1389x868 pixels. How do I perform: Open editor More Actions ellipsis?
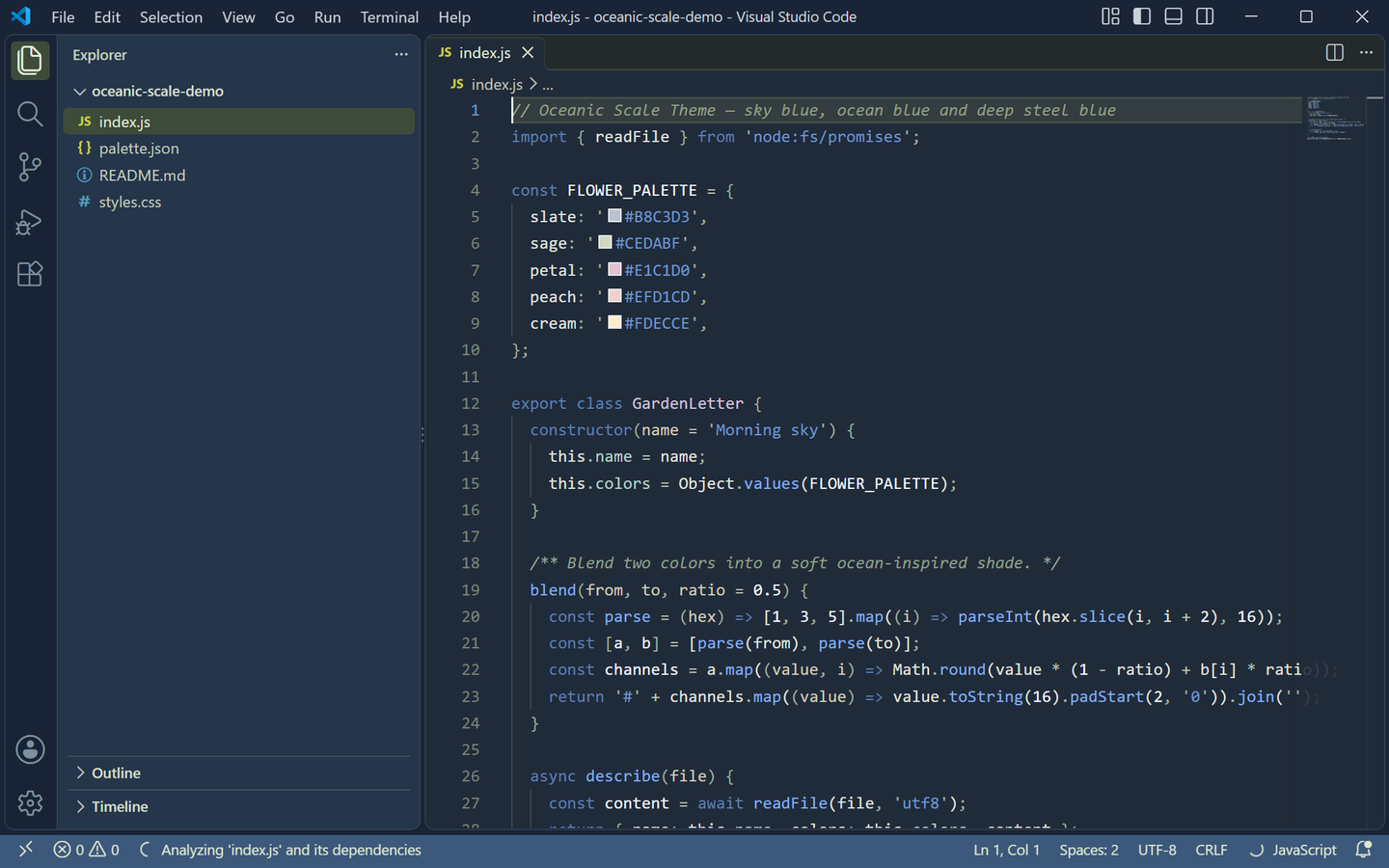(1366, 53)
